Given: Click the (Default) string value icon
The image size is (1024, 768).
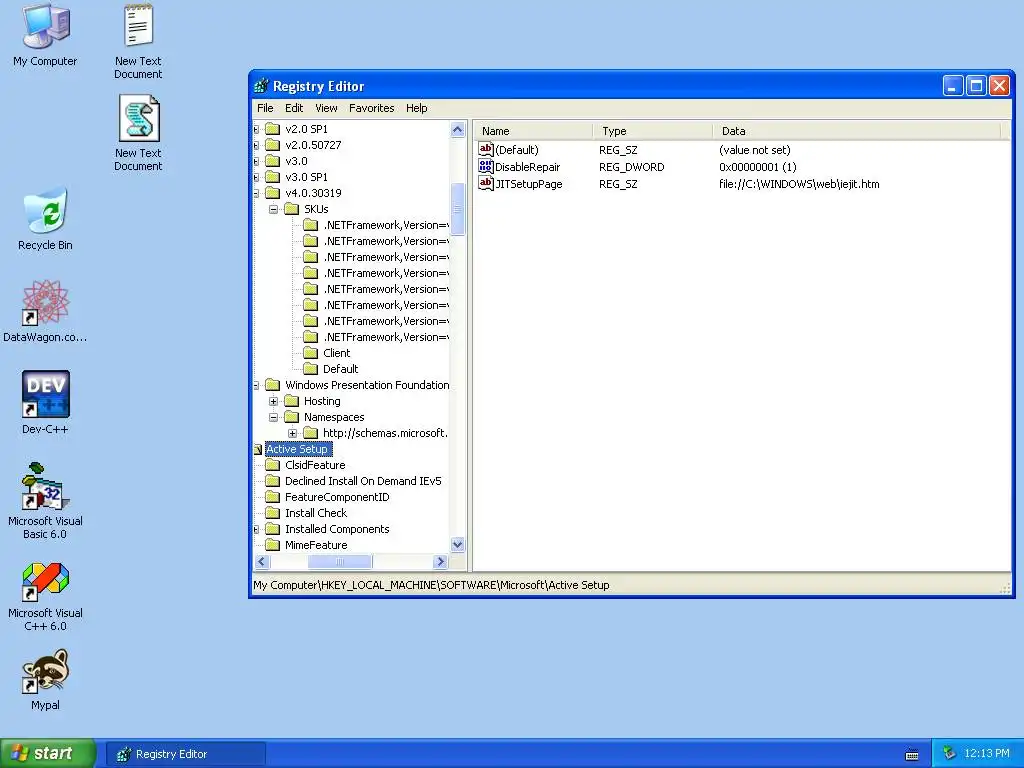Looking at the screenshot, I should click(486, 150).
